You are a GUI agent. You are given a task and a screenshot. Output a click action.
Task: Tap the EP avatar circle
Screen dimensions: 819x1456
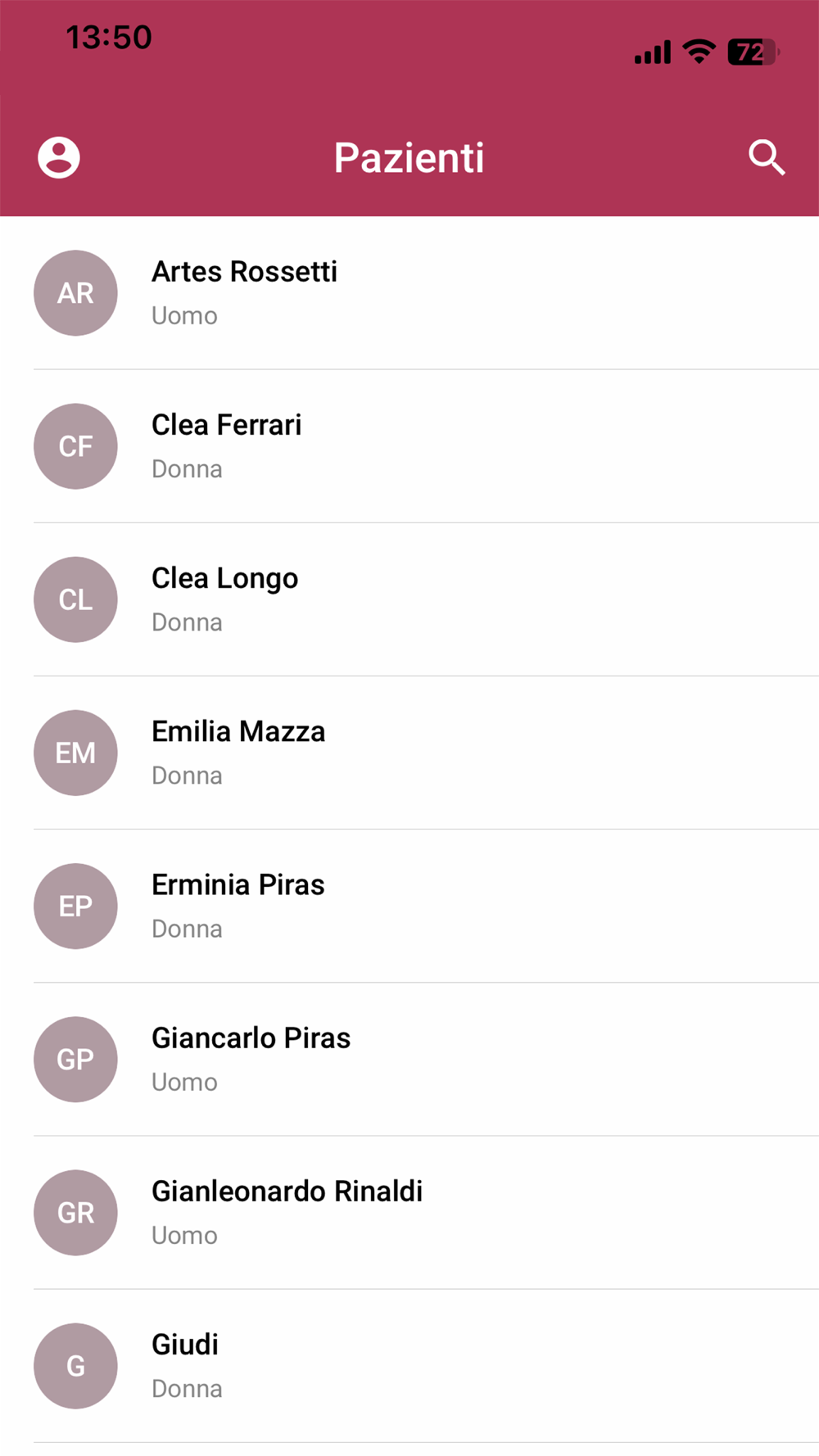(x=75, y=906)
